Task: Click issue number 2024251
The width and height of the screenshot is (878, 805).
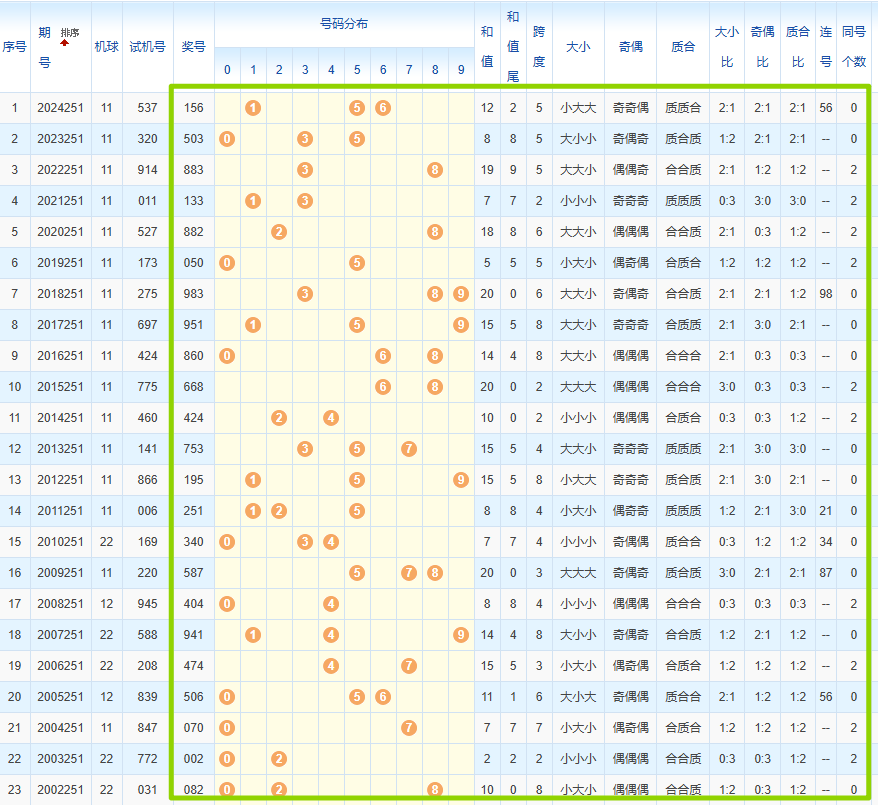Action: tap(60, 108)
